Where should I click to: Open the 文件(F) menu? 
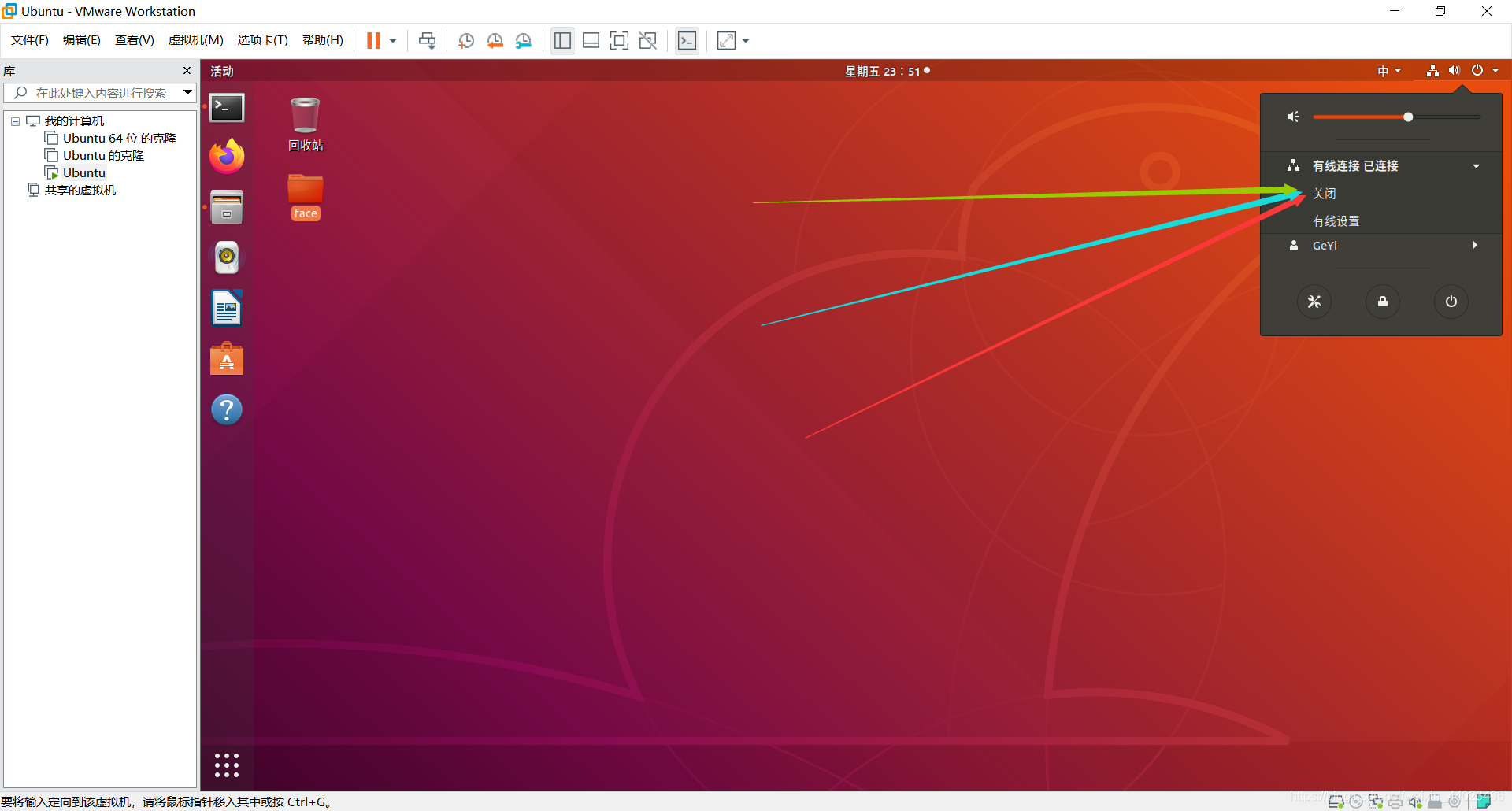click(30, 40)
